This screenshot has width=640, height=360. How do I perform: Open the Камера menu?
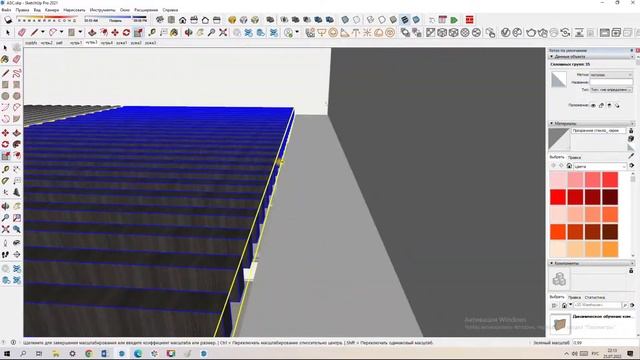point(52,10)
